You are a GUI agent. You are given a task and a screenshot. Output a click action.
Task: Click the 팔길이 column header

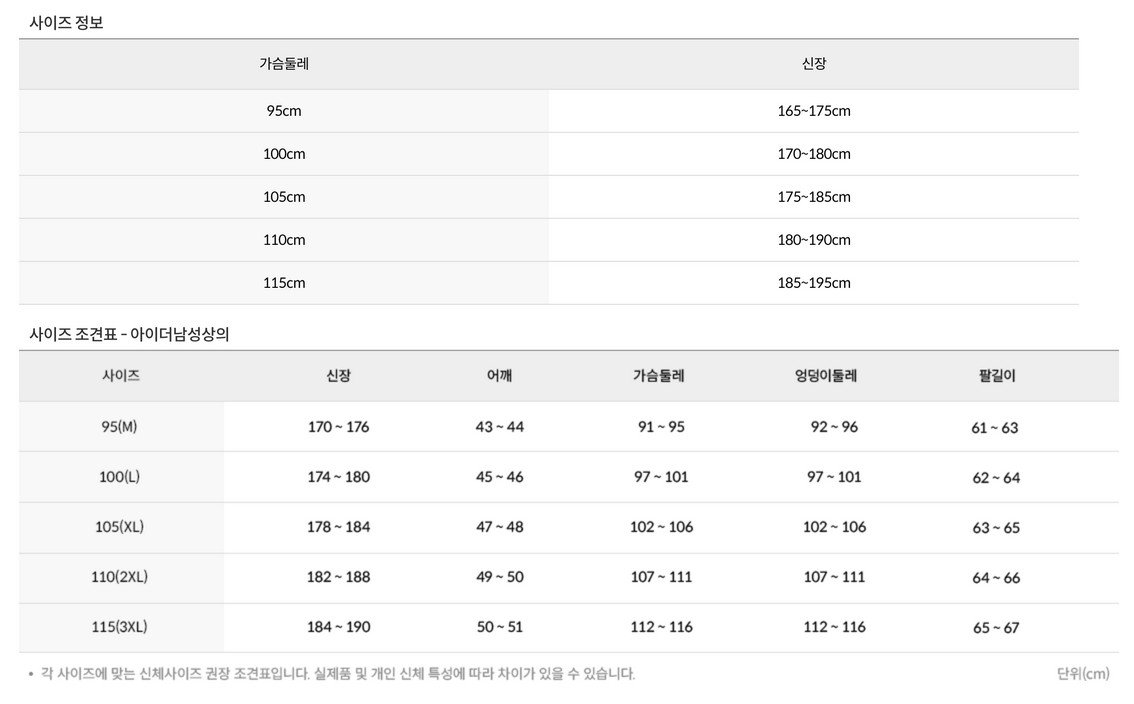coord(997,376)
